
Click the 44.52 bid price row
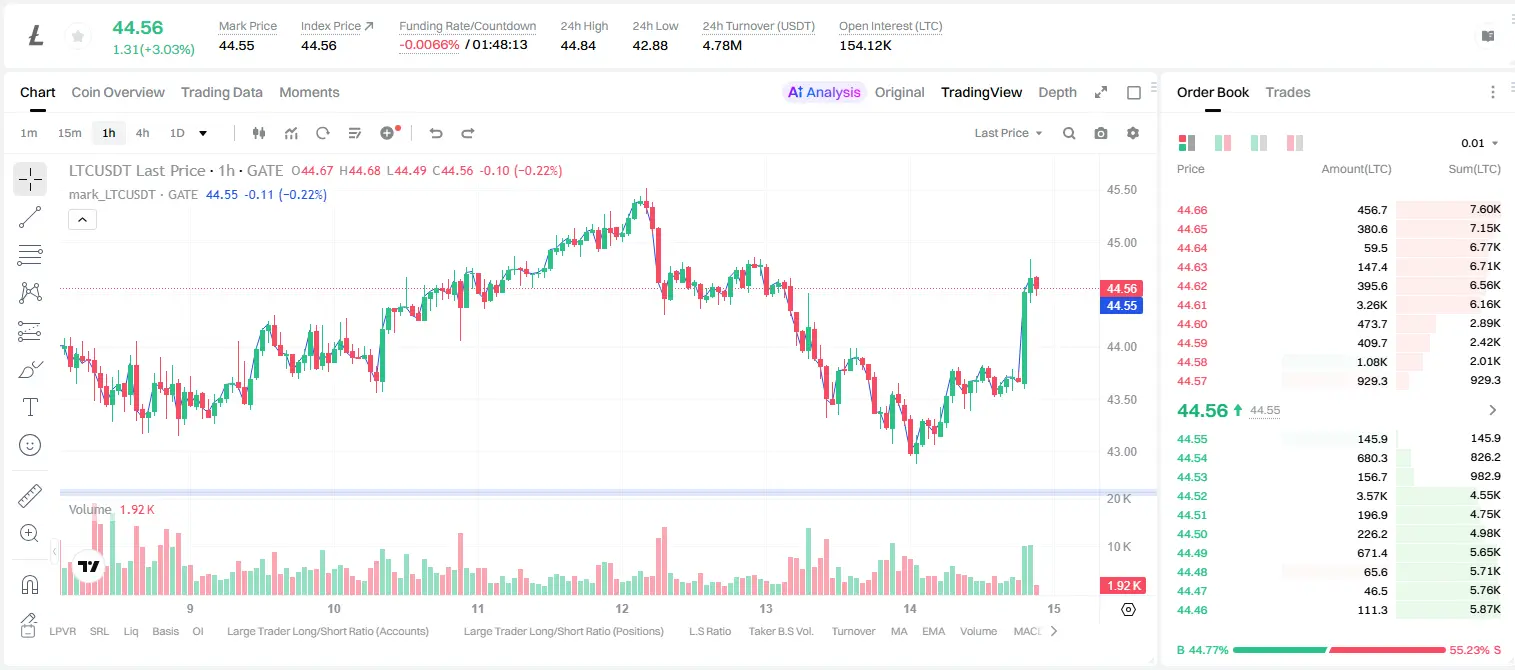pyautogui.click(x=1339, y=496)
